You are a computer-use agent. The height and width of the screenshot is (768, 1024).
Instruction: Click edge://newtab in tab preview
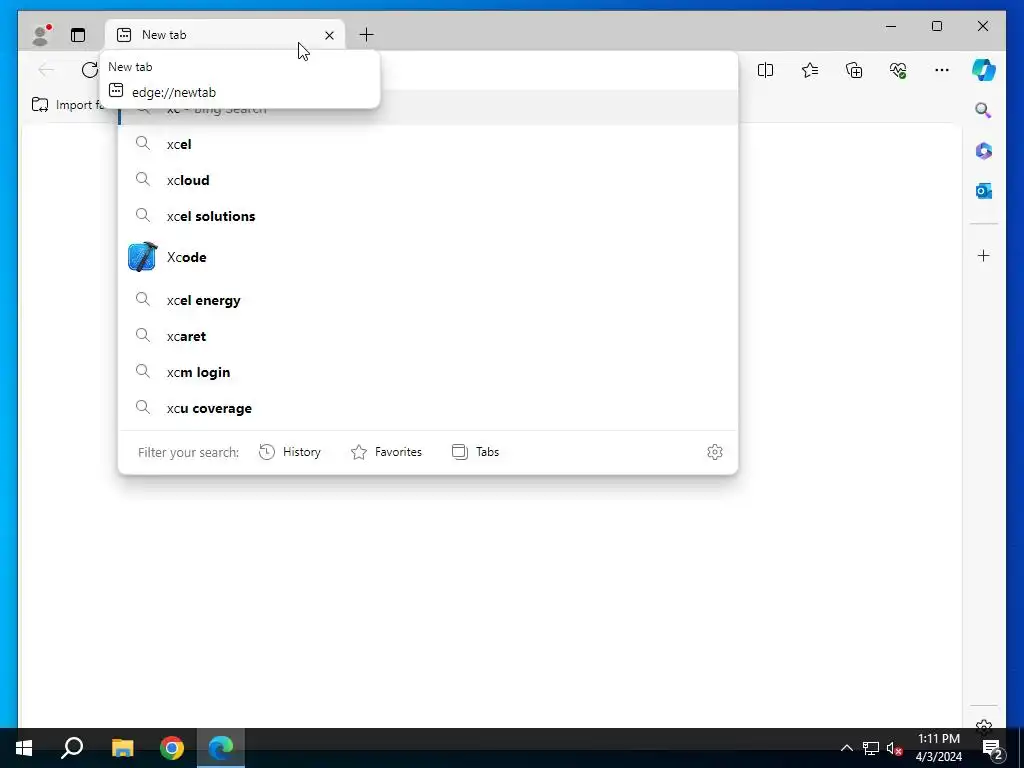[174, 92]
